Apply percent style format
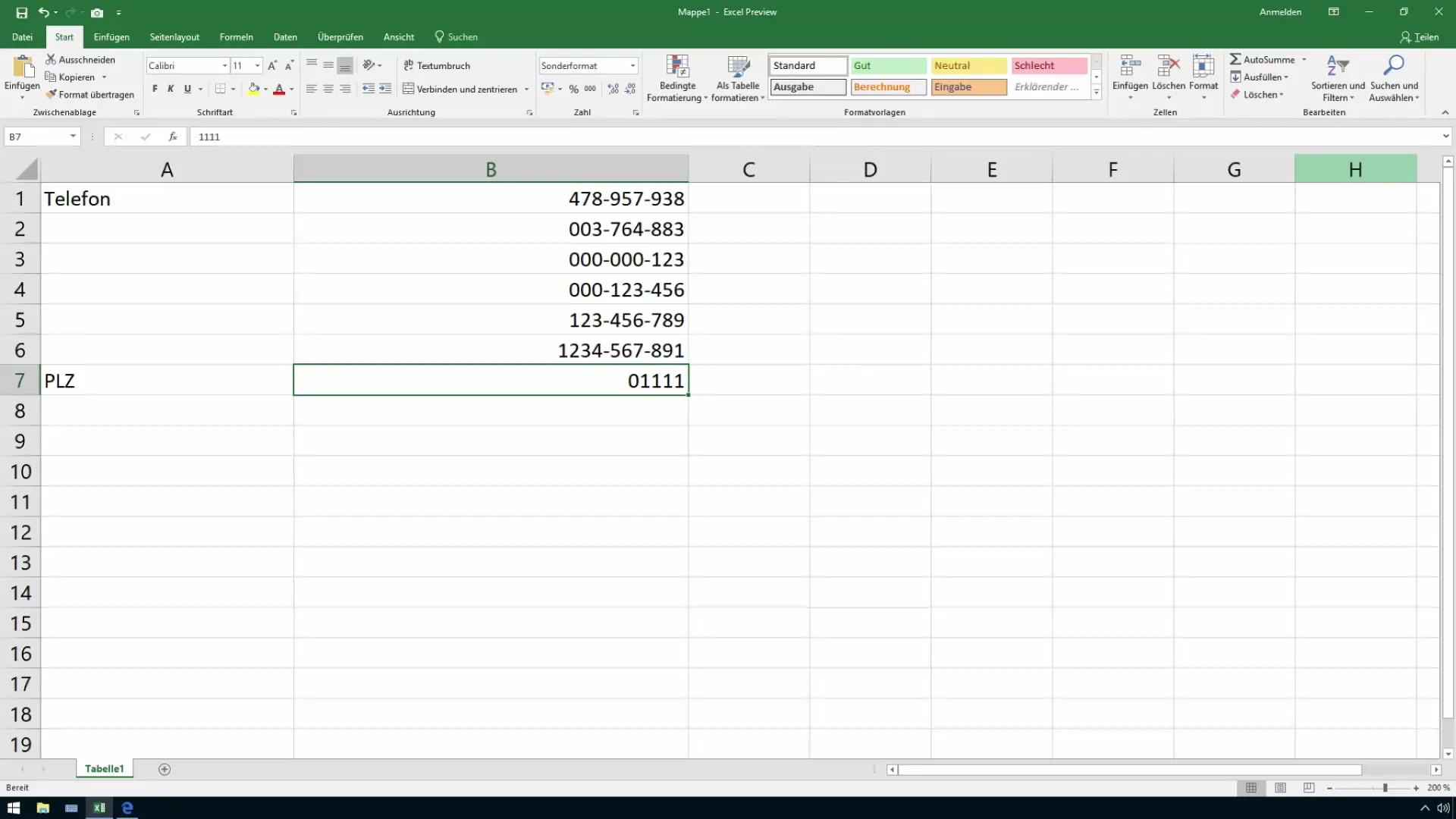Screen dimensions: 1456x819 (573, 89)
